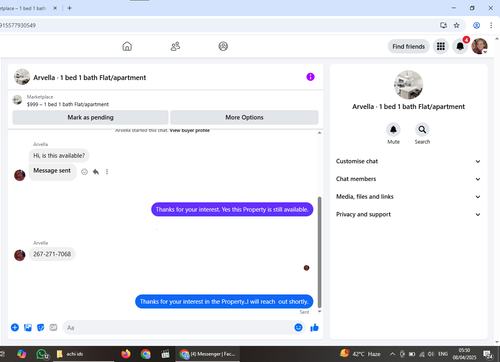Open taskbar notification center icon
This screenshot has width=500, height=362.
tap(488, 354)
